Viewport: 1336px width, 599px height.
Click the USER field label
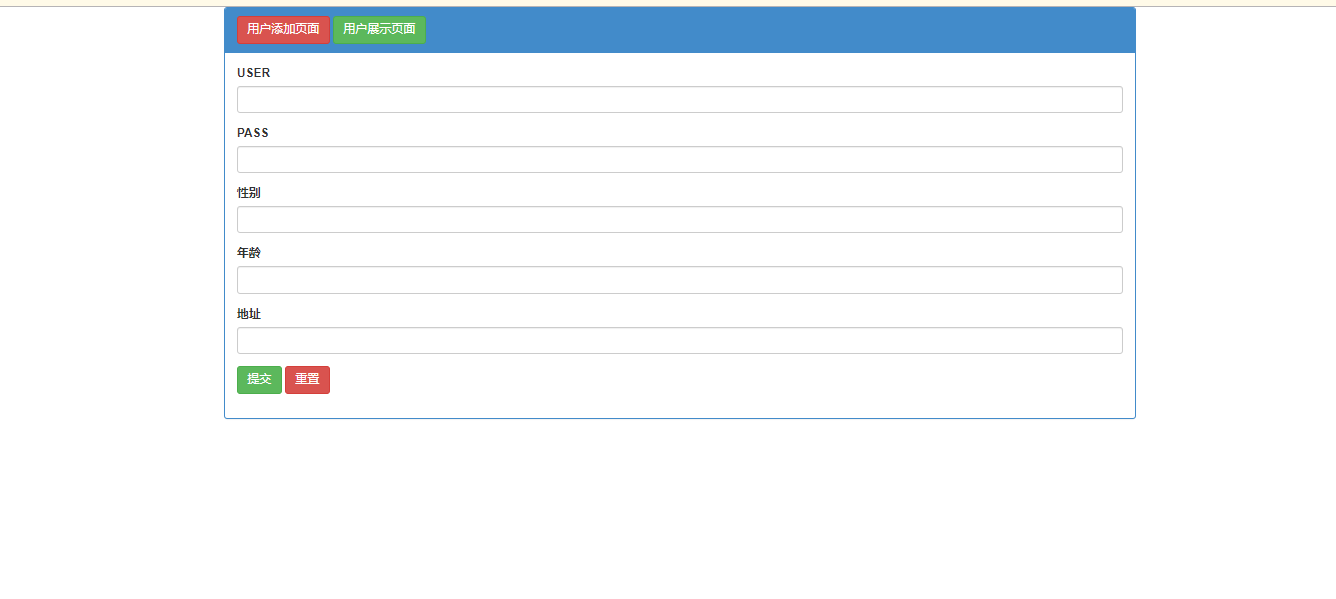pos(253,73)
